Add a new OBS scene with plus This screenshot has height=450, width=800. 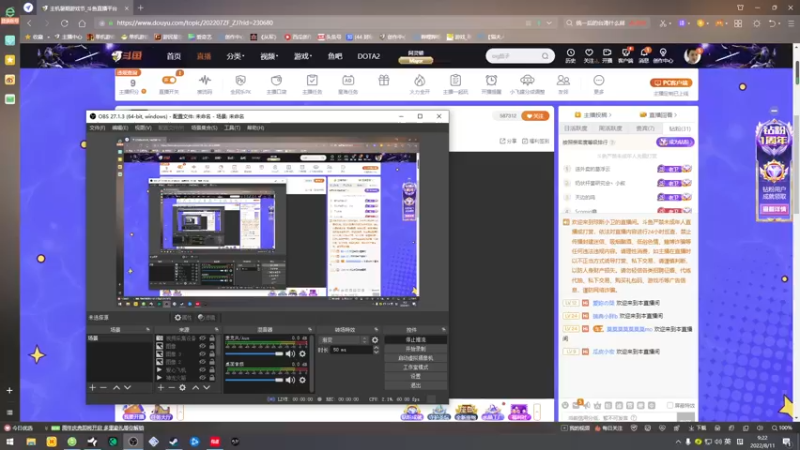(92, 388)
